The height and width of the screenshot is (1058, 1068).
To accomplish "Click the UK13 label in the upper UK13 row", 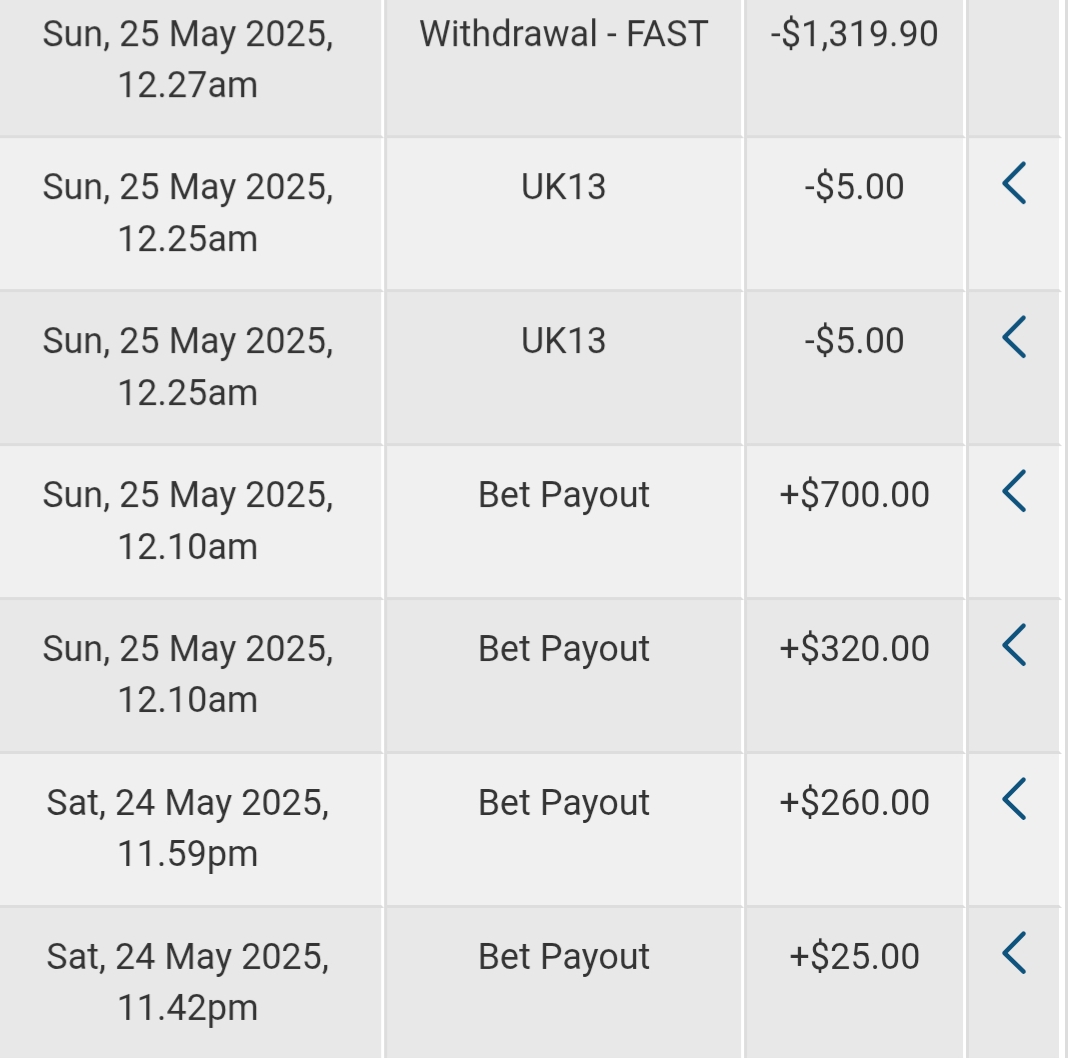I will (563, 187).
